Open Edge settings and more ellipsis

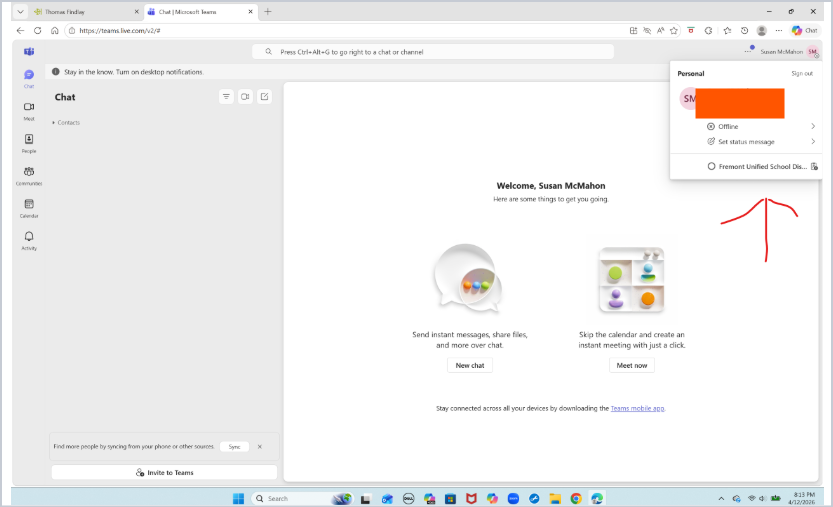(779, 30)
